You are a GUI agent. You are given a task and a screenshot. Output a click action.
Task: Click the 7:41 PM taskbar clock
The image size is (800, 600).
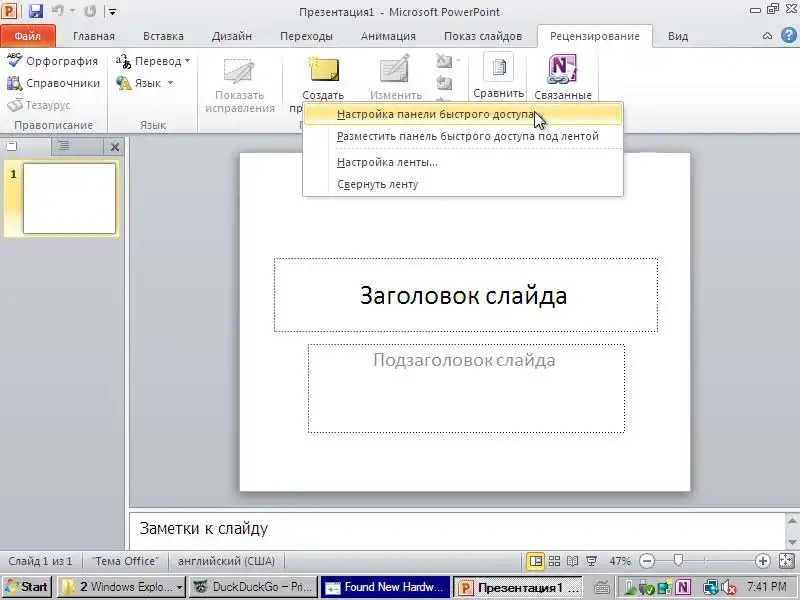[767, 587]
